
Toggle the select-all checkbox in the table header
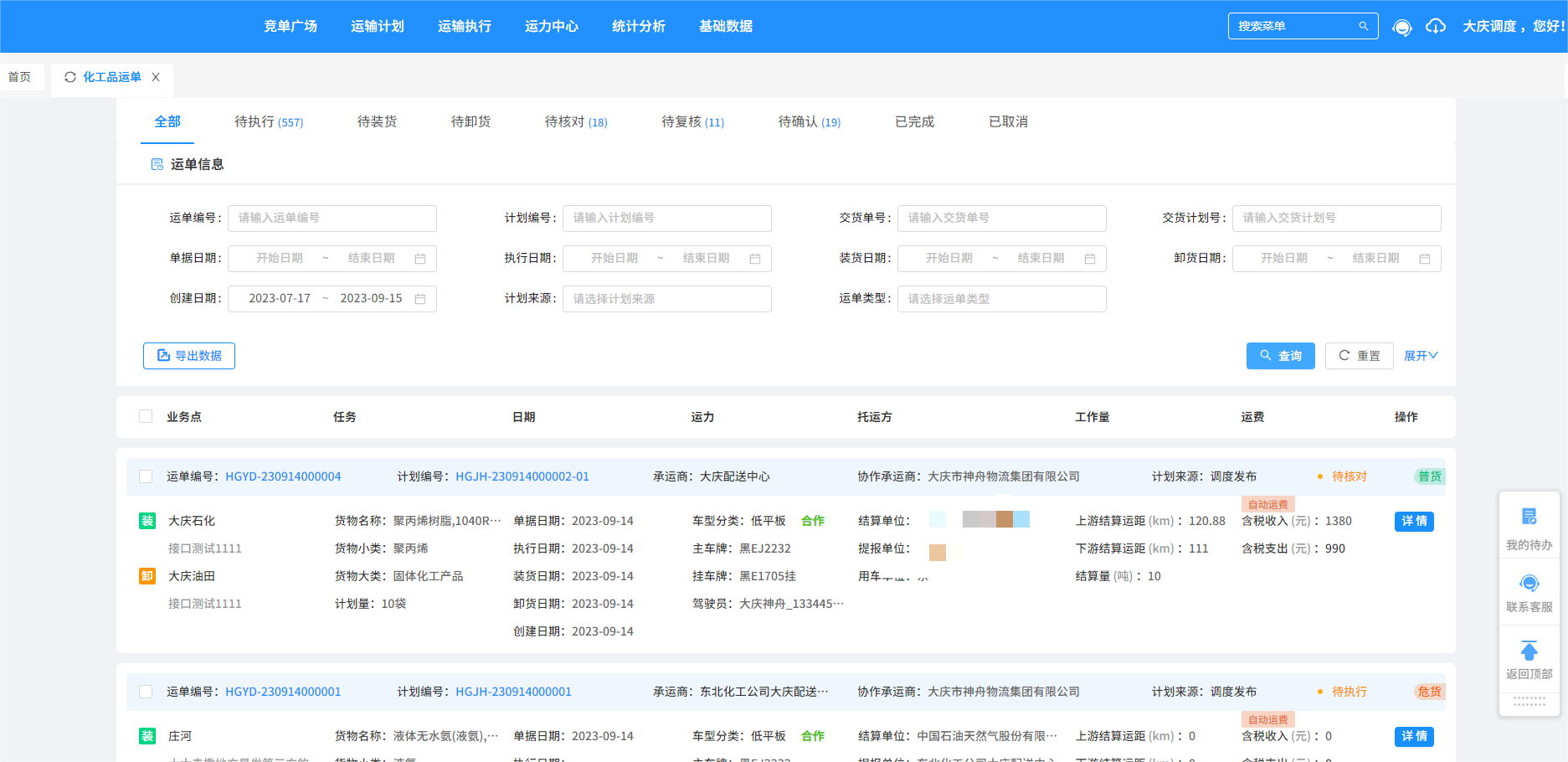pos(146,416)
